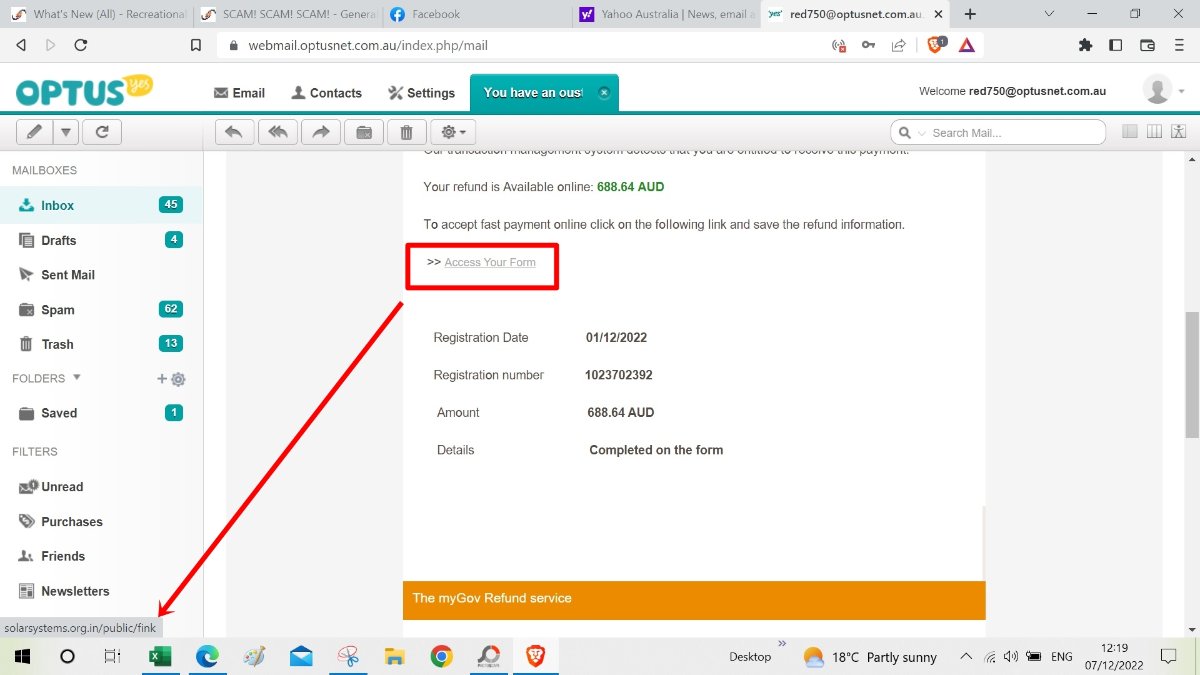Launch Excel from the taskbar
1200x675 pixels.
click(x=160, y=657)
